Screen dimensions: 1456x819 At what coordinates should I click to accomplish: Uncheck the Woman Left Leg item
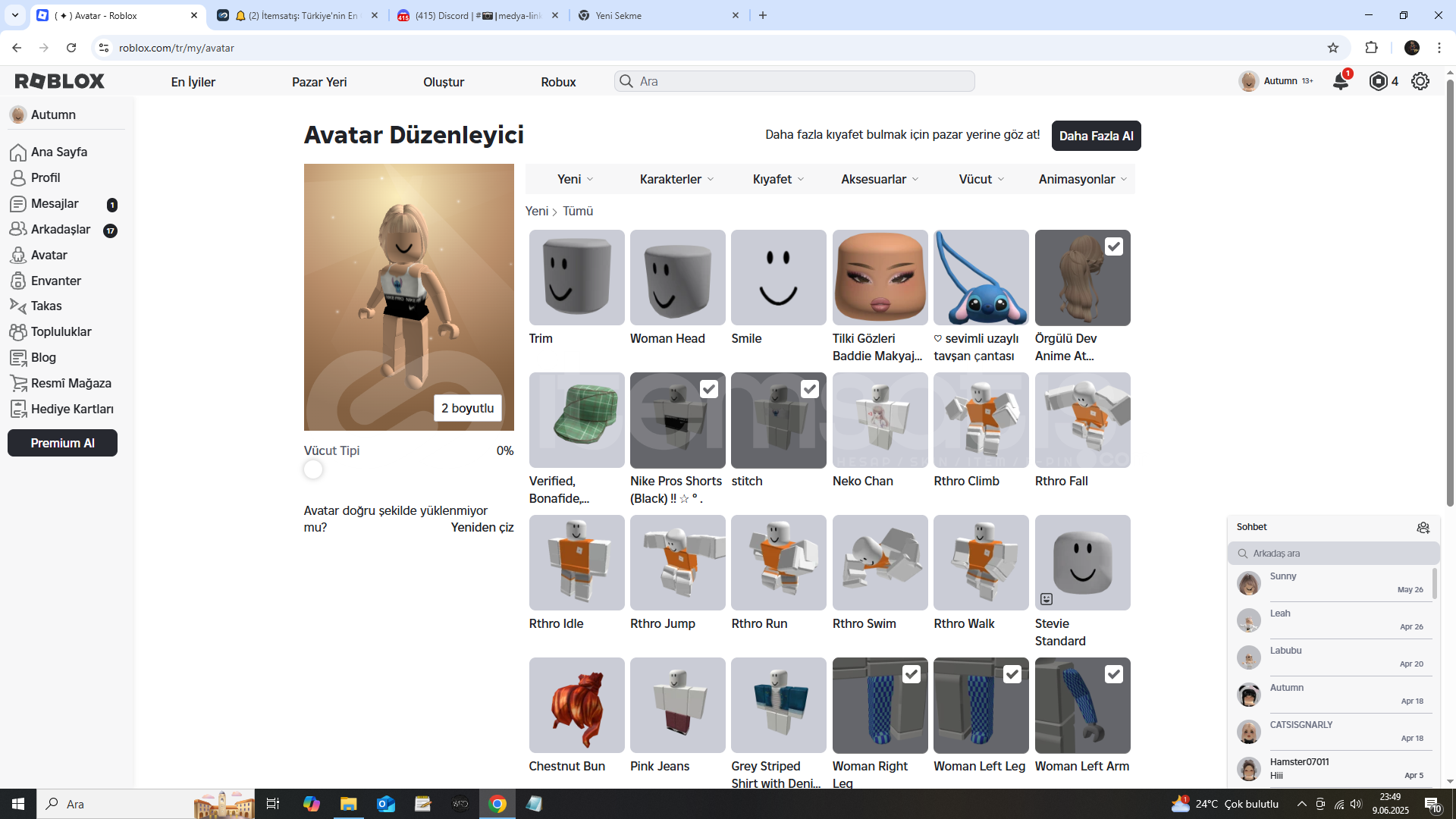click(x=1012, y=674)
